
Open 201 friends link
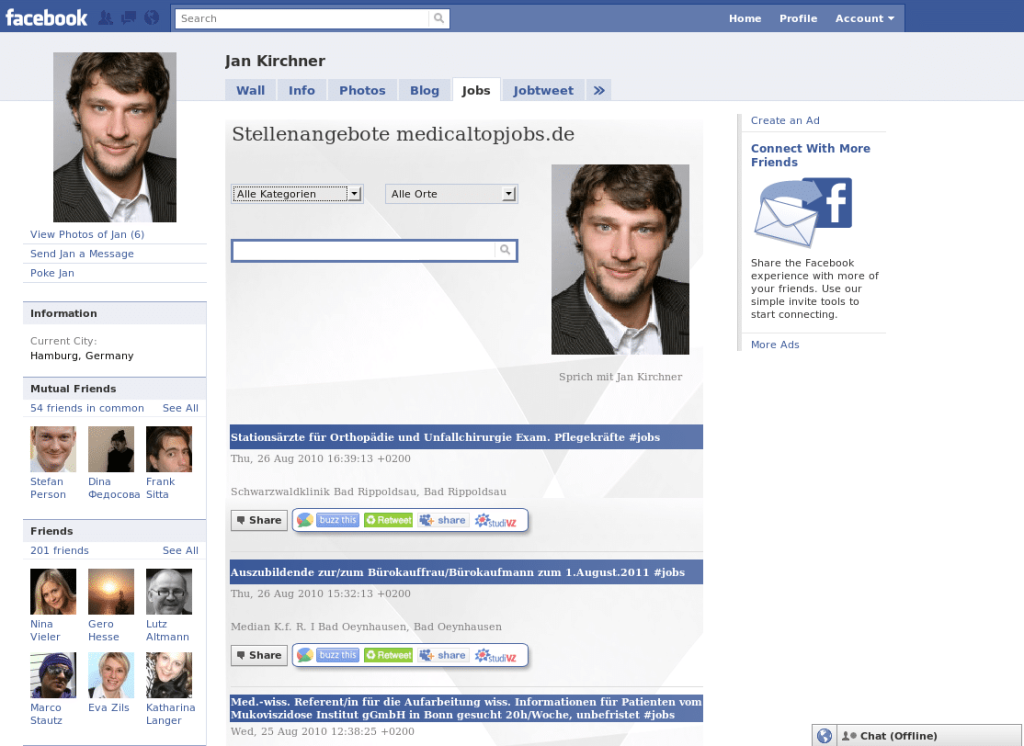tap(59, 551)
